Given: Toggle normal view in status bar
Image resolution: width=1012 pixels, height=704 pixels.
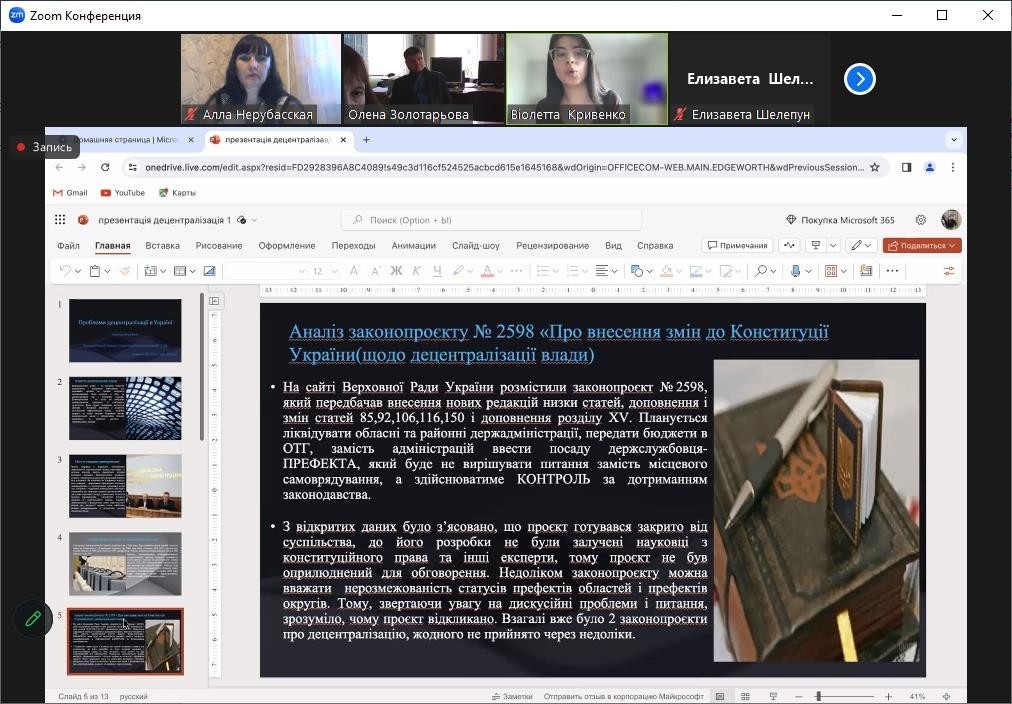Looking at the screenshot, I should click(719, 696).
